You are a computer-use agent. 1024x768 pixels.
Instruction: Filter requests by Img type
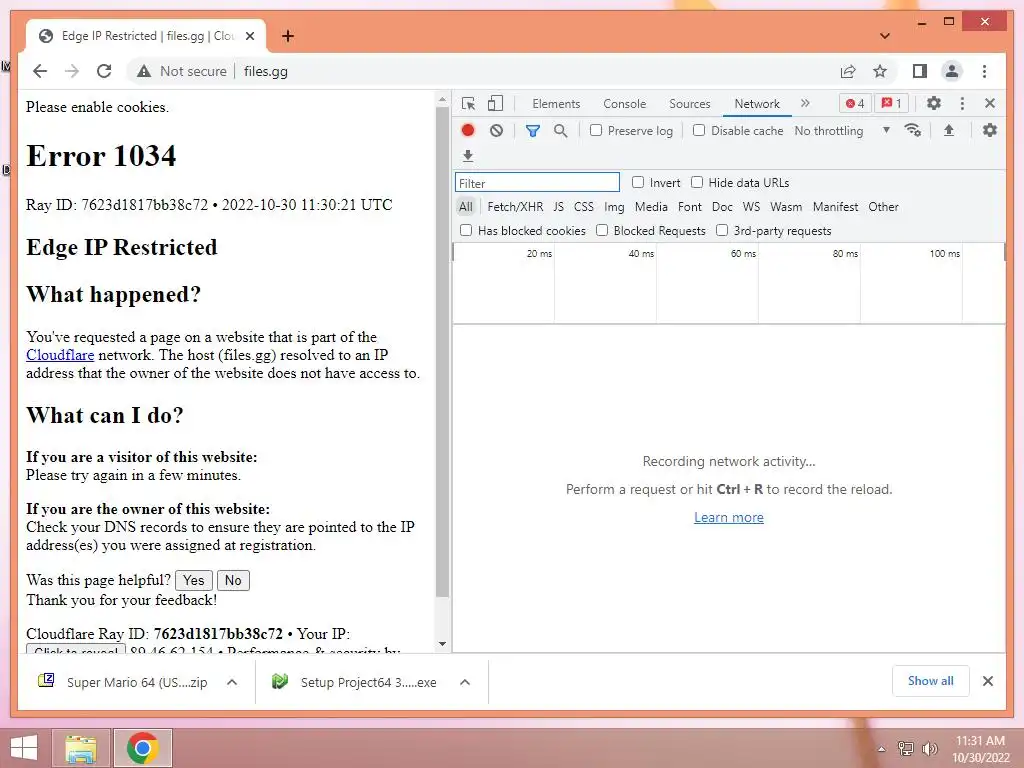[614, 207]
